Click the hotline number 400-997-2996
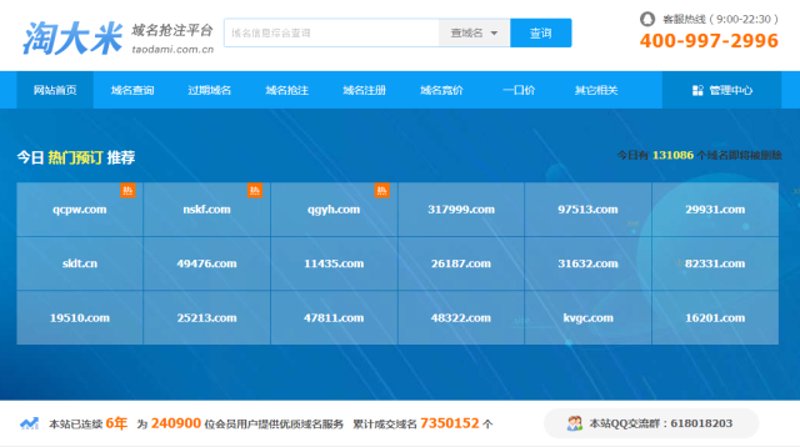The width and height of the screenshot is (800, 447). coord(709,41)
